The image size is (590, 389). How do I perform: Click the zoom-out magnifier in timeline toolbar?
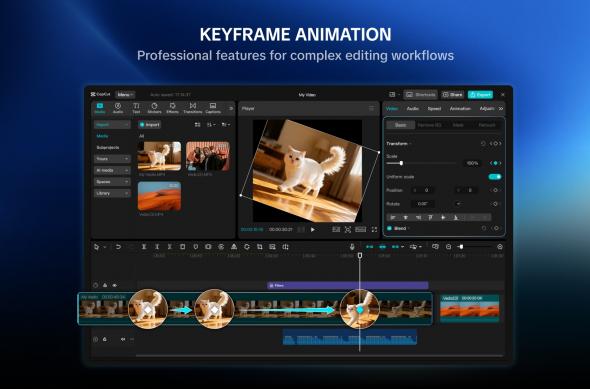[x=449, y=247]
